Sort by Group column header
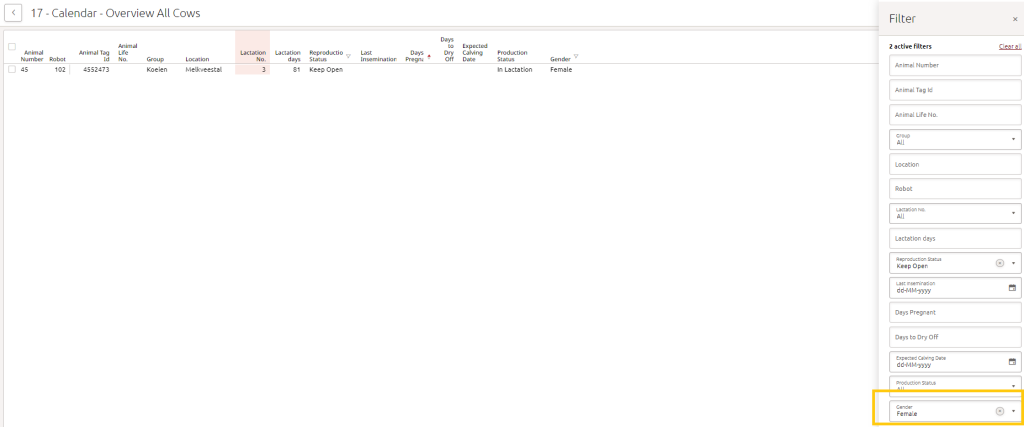Screen dimensions: 1024x427 [x=155, y=59]
